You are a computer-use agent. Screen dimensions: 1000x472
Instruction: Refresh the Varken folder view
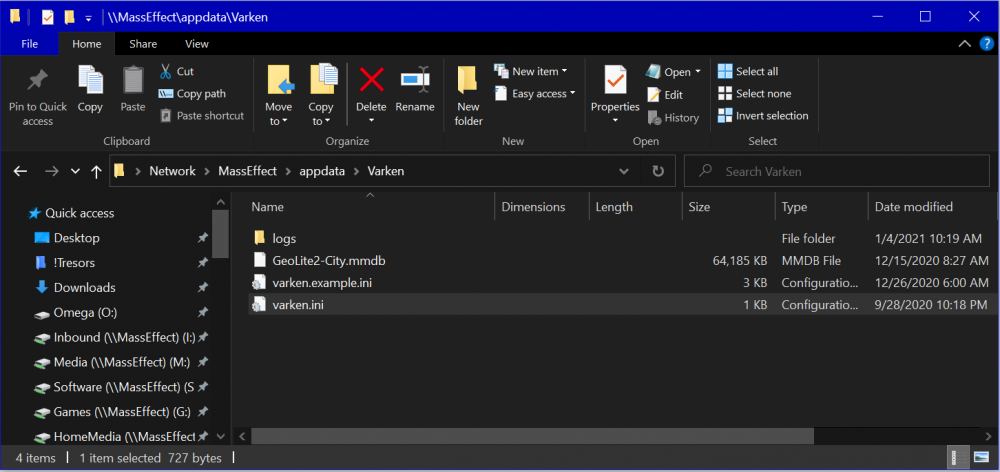point(658,171)
